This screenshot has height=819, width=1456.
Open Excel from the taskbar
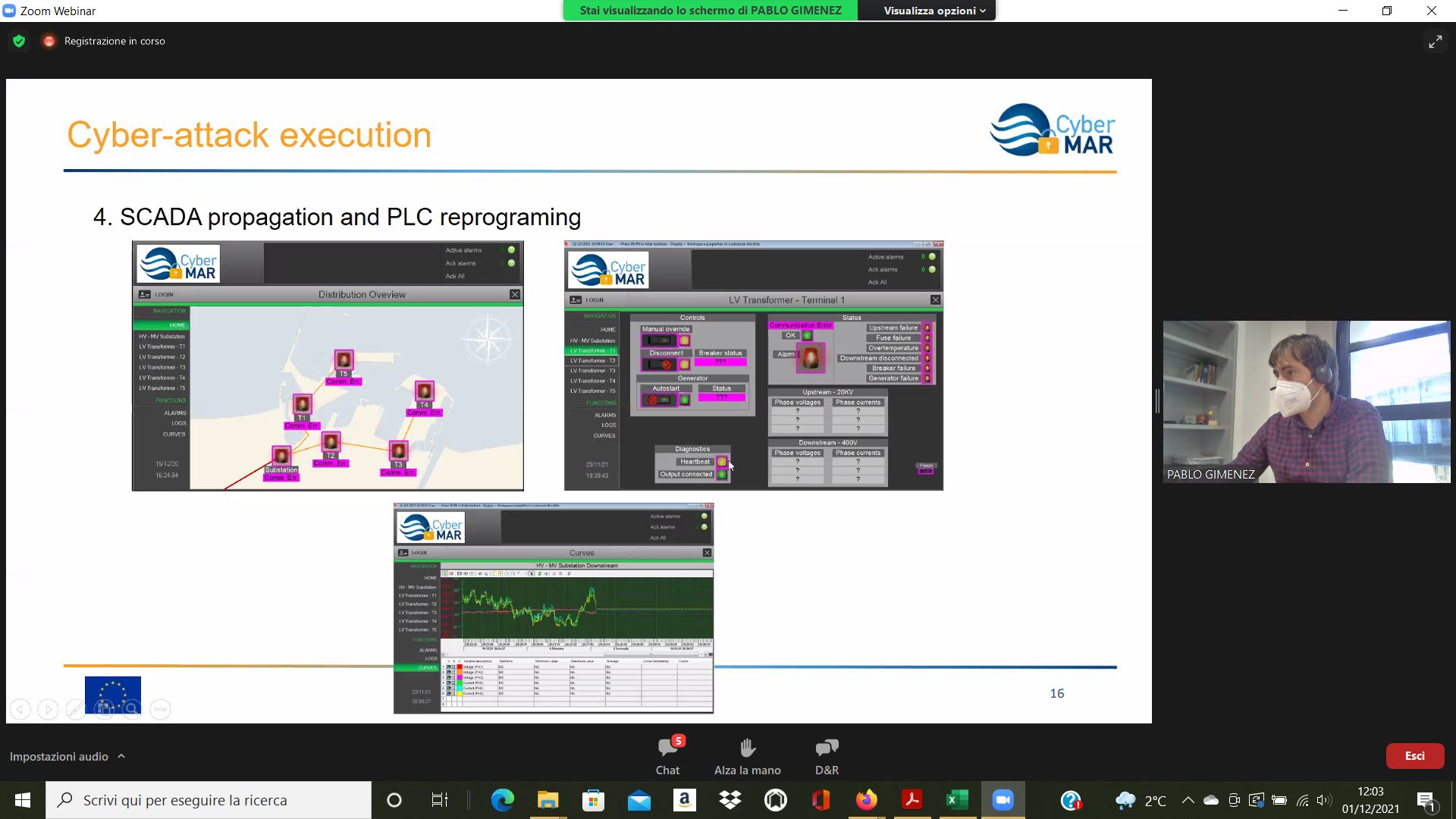(x=957, y=800)
